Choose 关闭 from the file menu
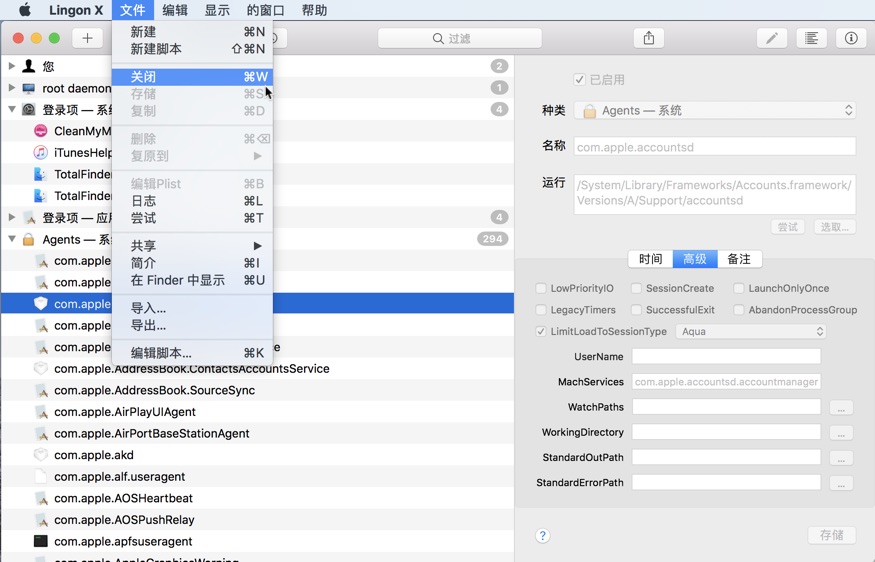 (193, 76)
